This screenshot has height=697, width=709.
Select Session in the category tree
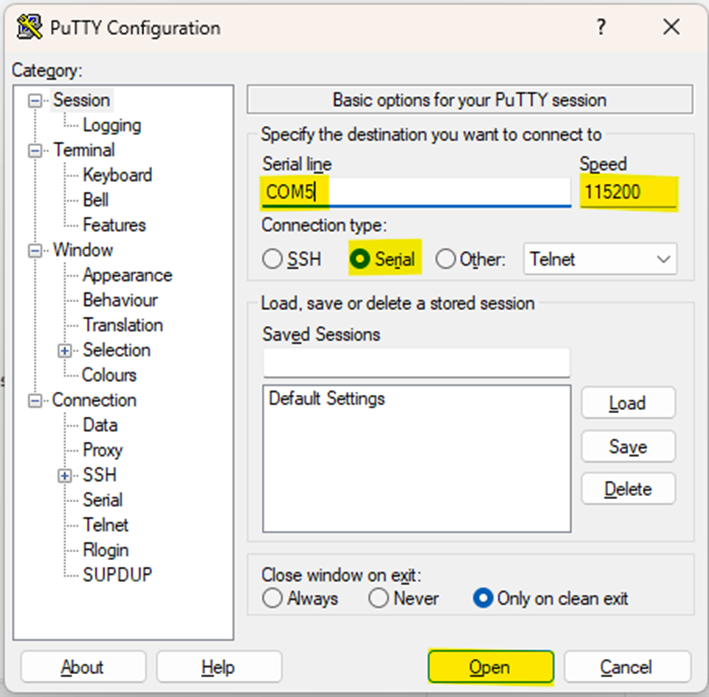pyautogui.click(x=81, y=100)
